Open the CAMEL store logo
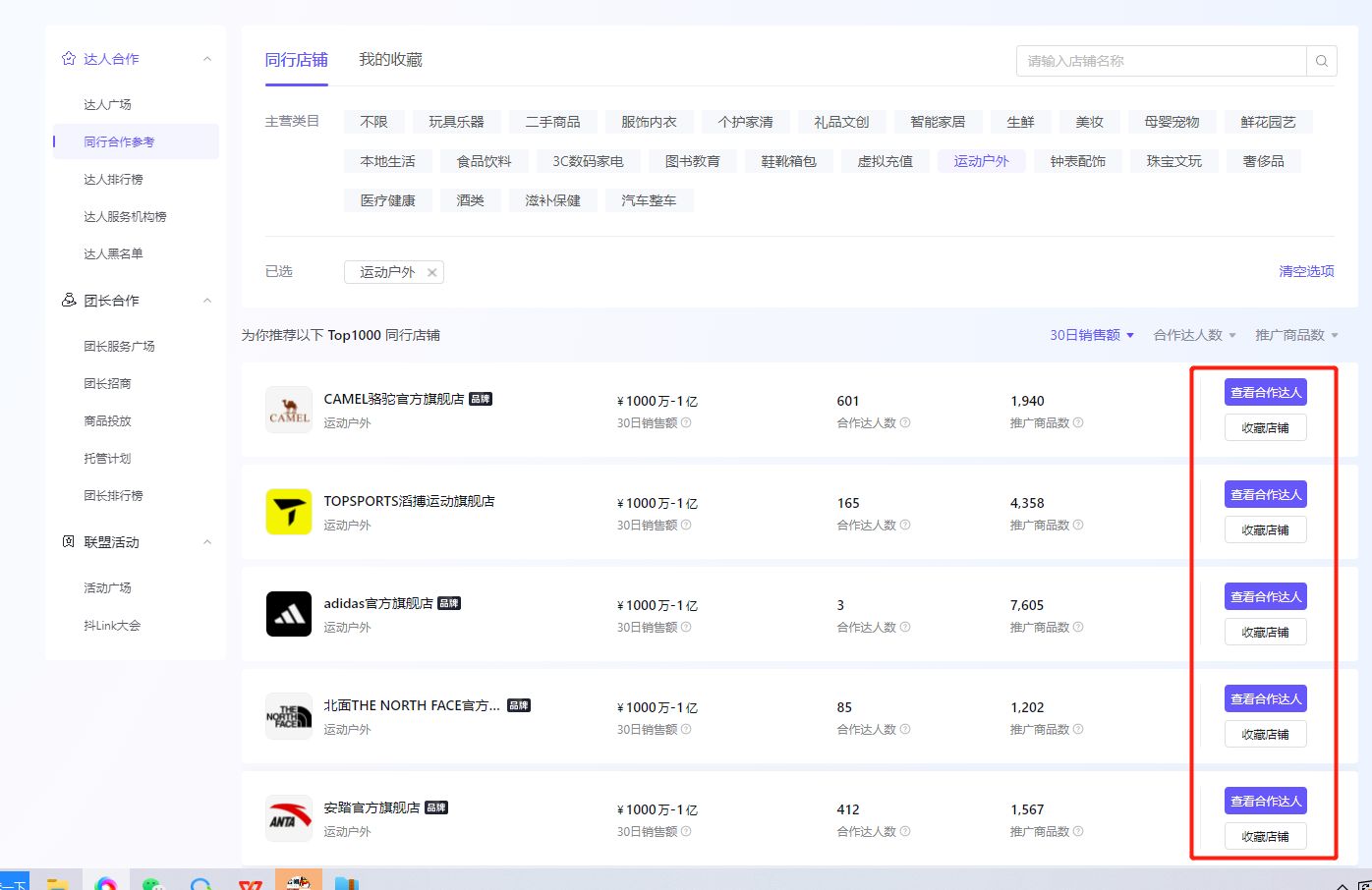The height and width of the screenshot is (890, 1372). 289,410
